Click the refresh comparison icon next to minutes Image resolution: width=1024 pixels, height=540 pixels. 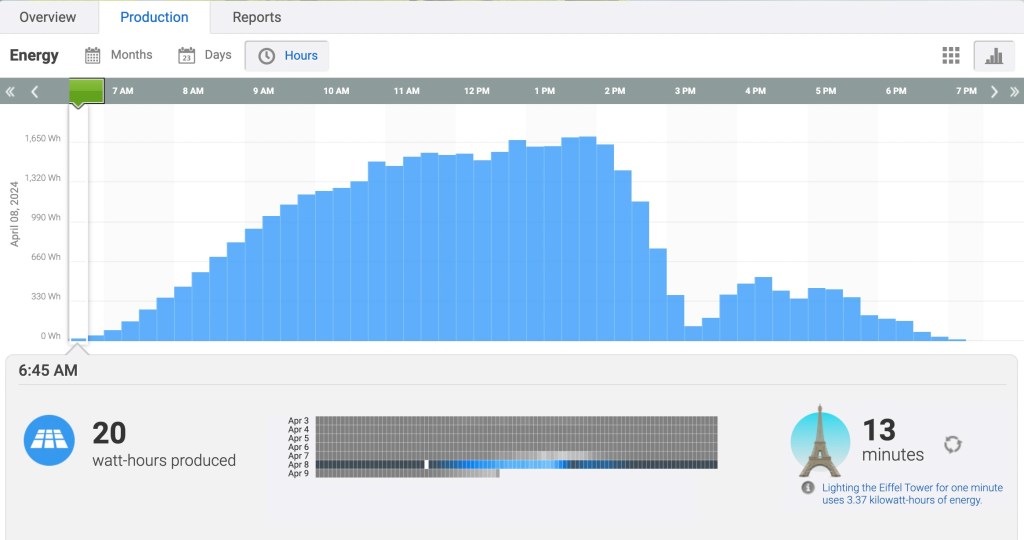coord(952,444)
